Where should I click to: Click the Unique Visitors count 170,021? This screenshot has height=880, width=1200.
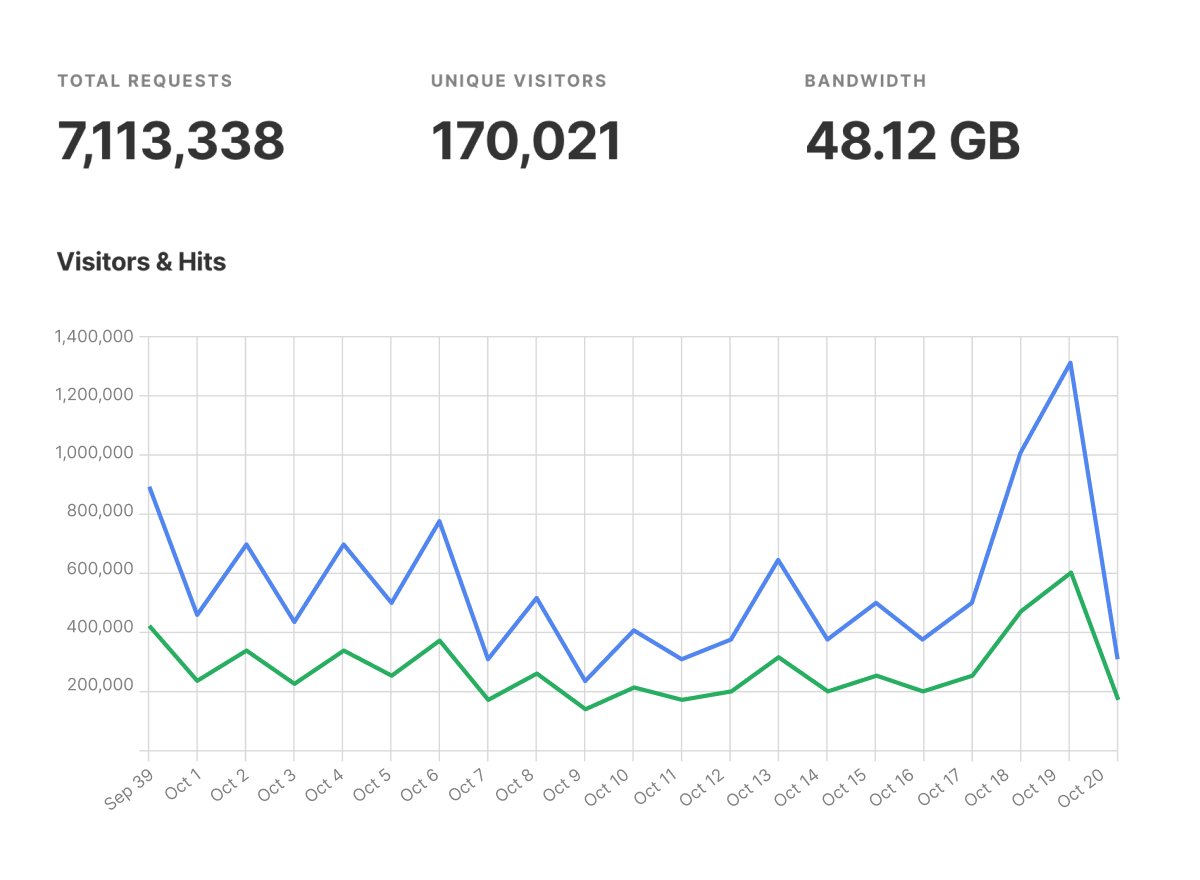click(x=527, y=140)
